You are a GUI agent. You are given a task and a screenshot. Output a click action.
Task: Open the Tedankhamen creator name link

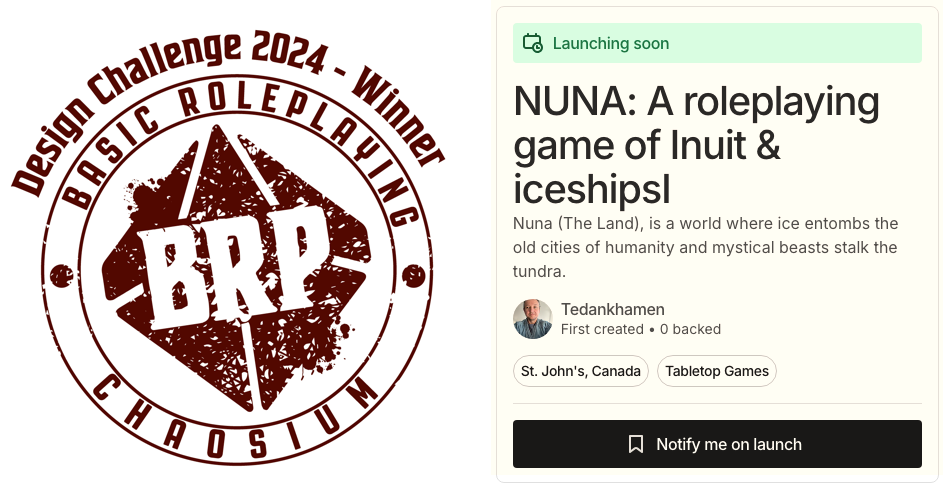coord(613,309)
